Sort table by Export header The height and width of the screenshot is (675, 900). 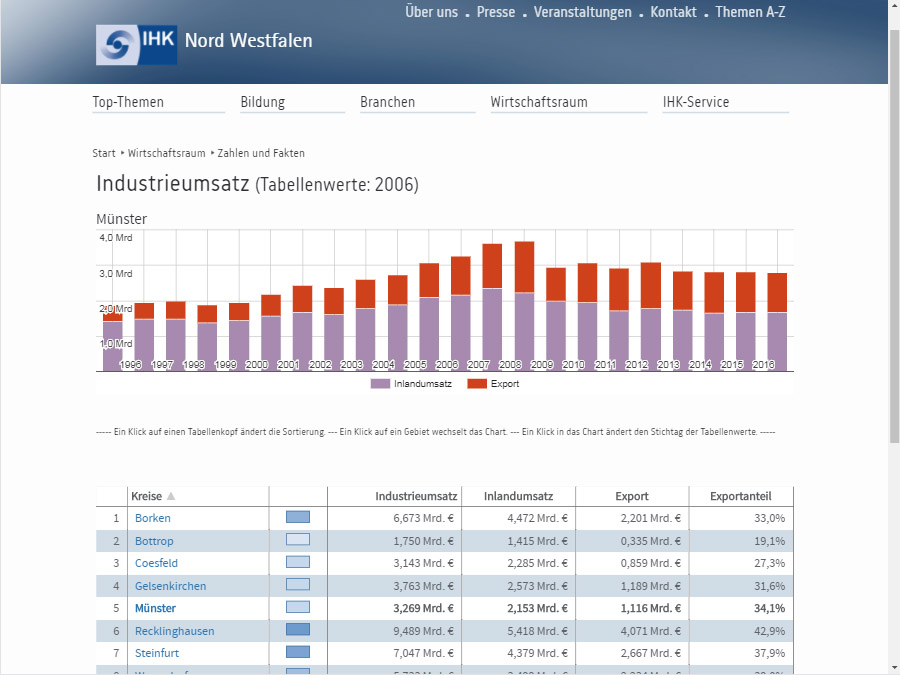click(x=632, y=496)
